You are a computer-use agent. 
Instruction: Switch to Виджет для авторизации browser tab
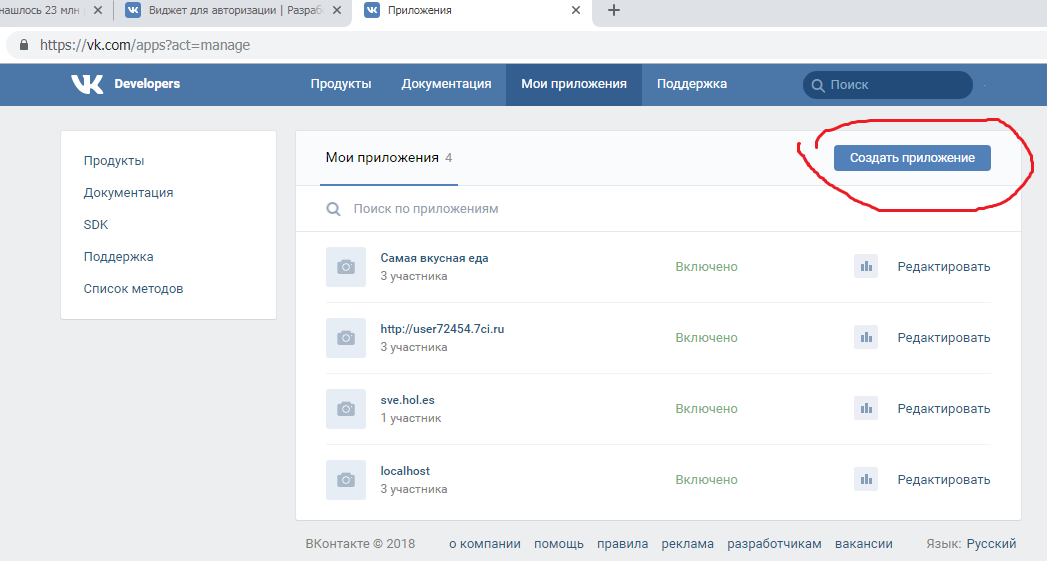click(x=233, y=11)
